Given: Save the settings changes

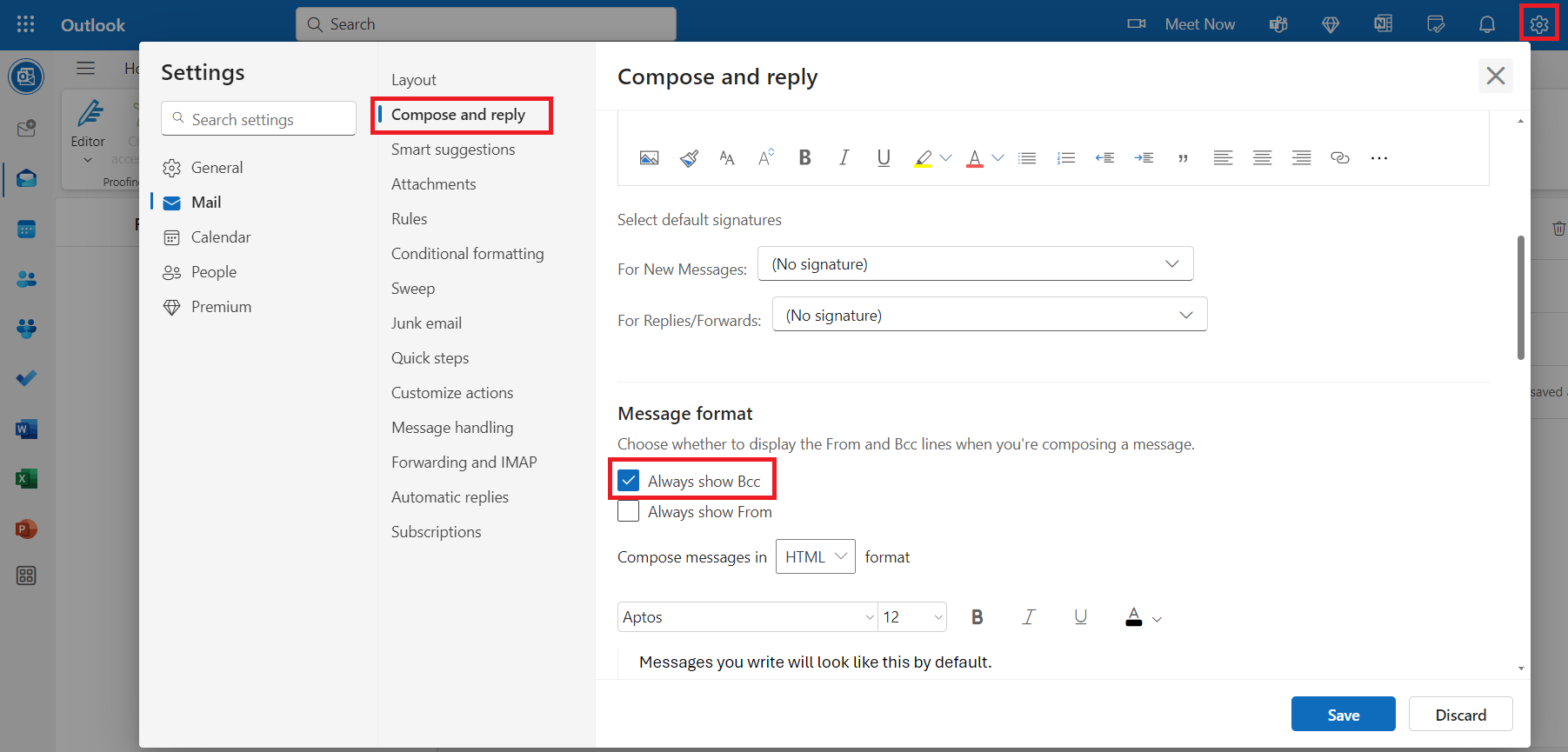Looking at the screenshot, I should coord(1343,715).
